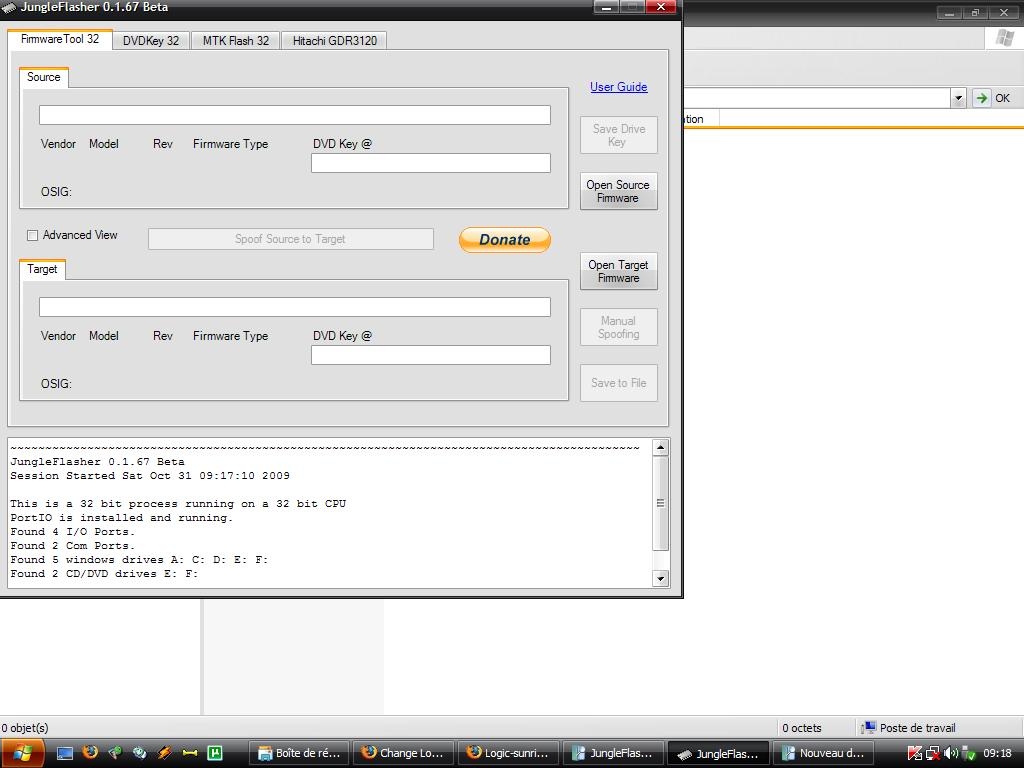Screen dimensions: 1024x768
Task: Click the teal disc quick launch icon
Action: [x=140, y=752]
